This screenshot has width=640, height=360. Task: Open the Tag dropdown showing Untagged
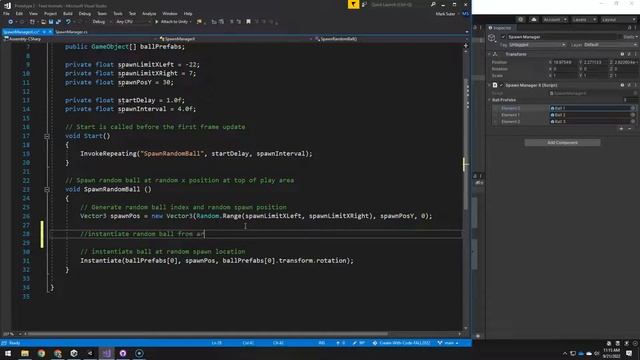(537, 45)
